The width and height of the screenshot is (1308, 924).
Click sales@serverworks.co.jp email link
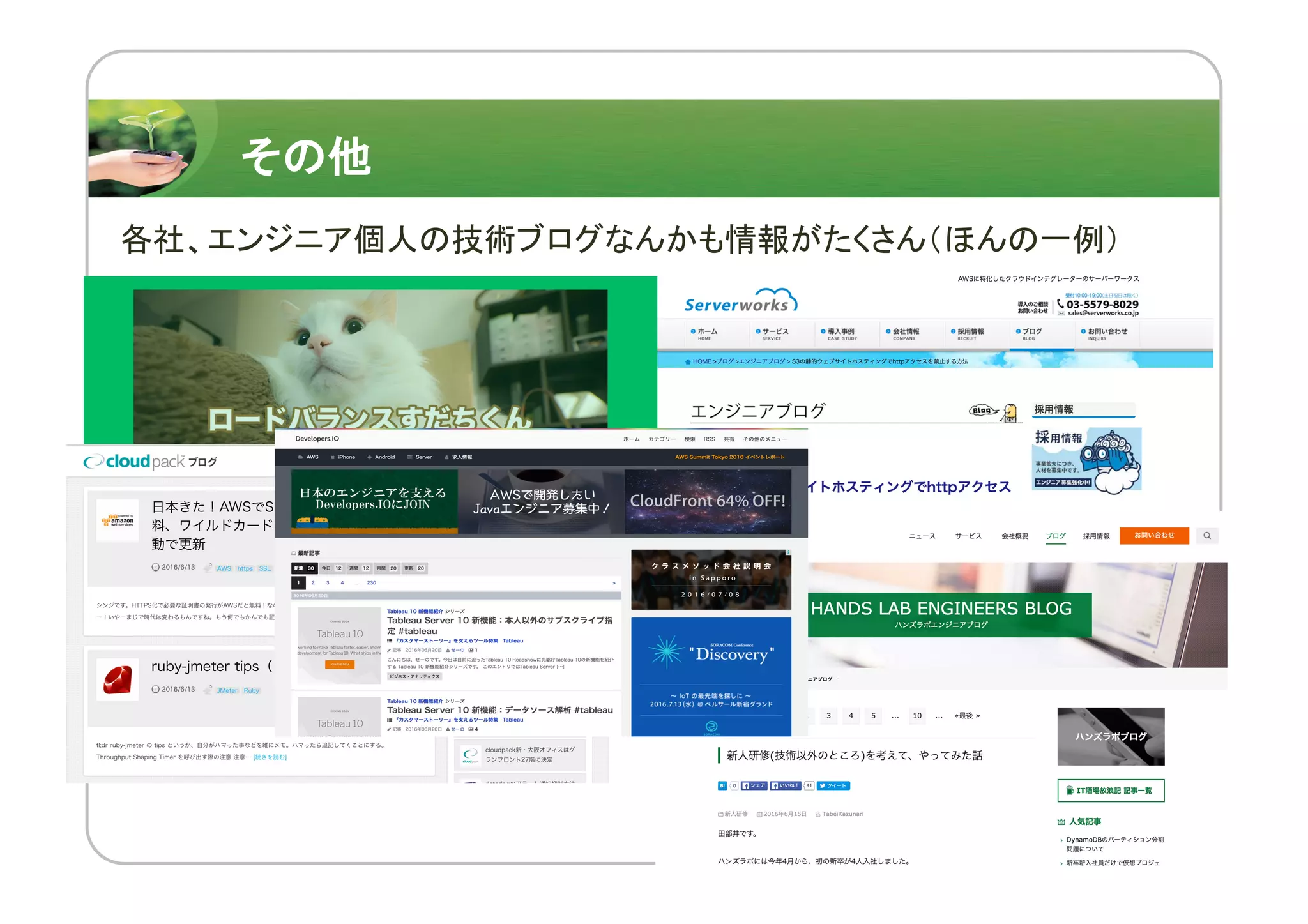point(1103,313)
